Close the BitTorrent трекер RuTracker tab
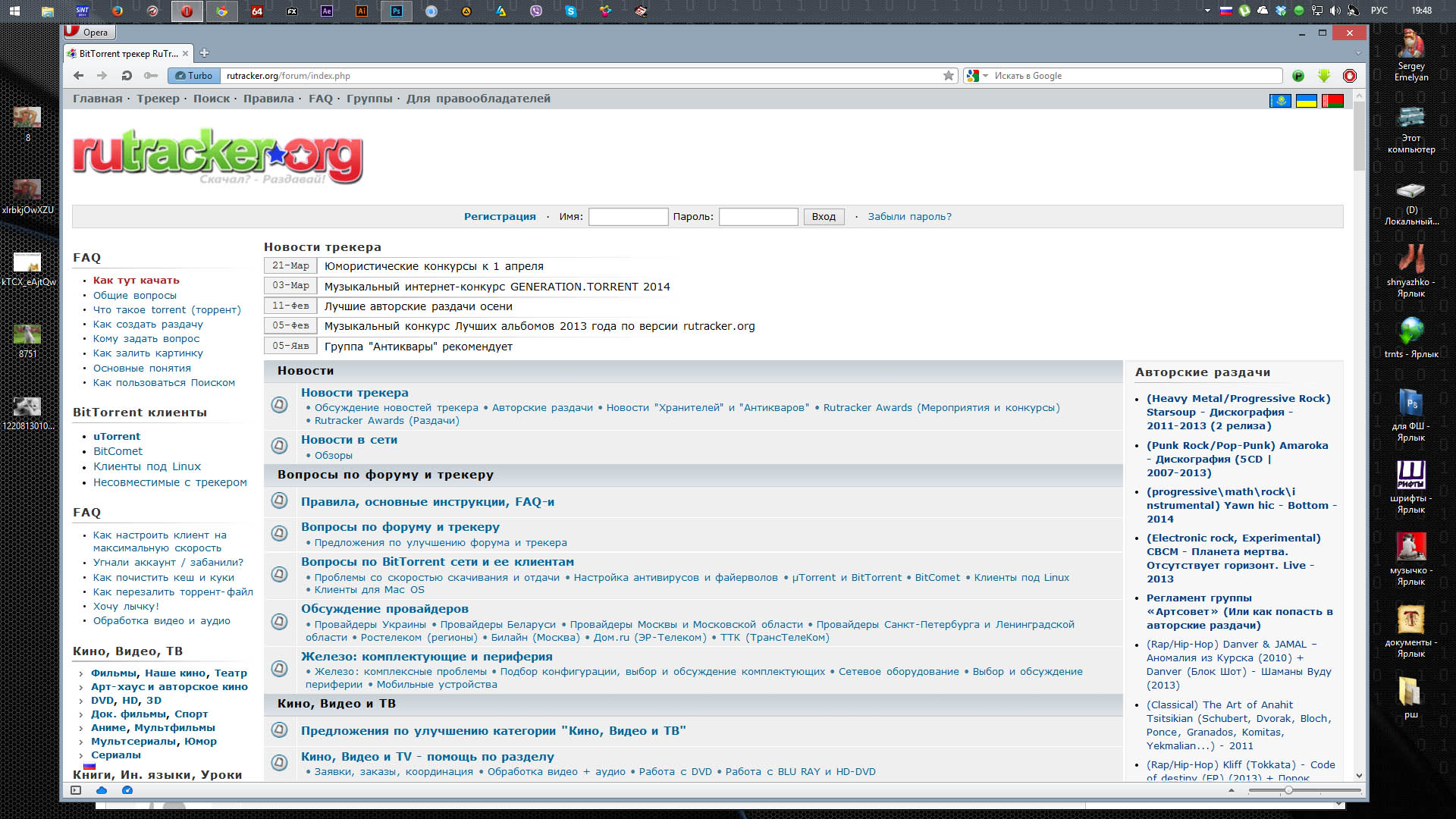This screenshot has height=819, width=1456. [x=185, y=54]
